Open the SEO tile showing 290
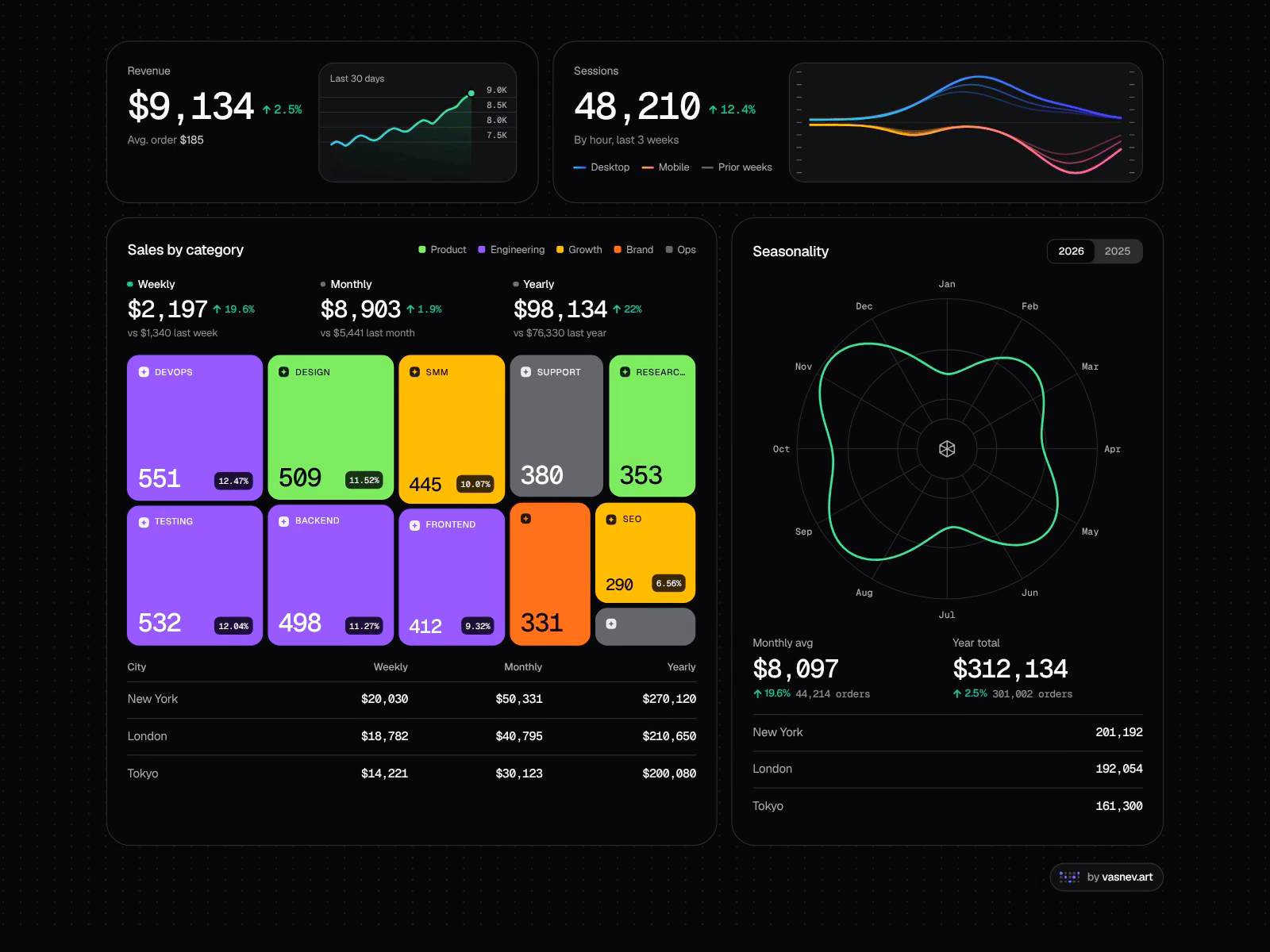 (645, 553)
